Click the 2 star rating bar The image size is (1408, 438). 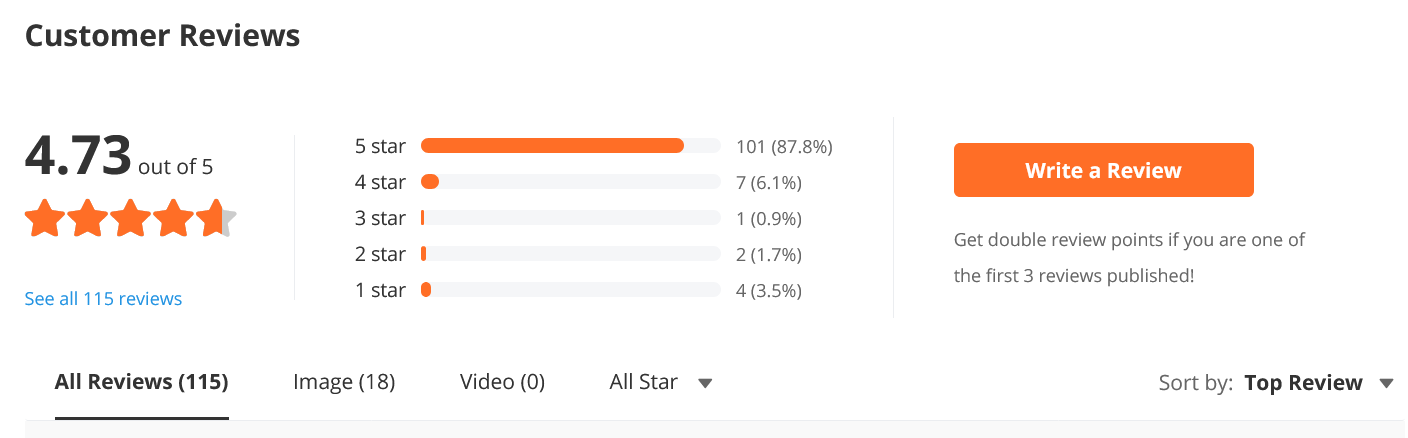click(x=571, y=254)
